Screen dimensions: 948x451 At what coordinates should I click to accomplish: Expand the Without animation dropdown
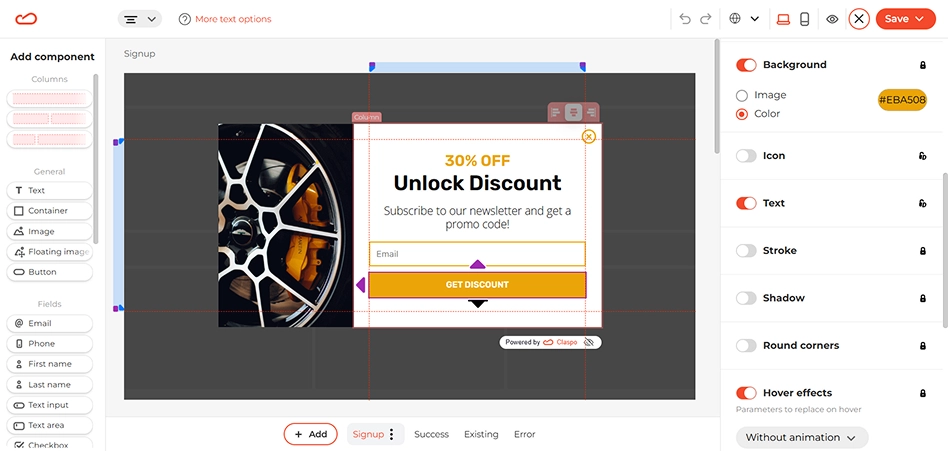pyautogui.click(x=802, y=437)
